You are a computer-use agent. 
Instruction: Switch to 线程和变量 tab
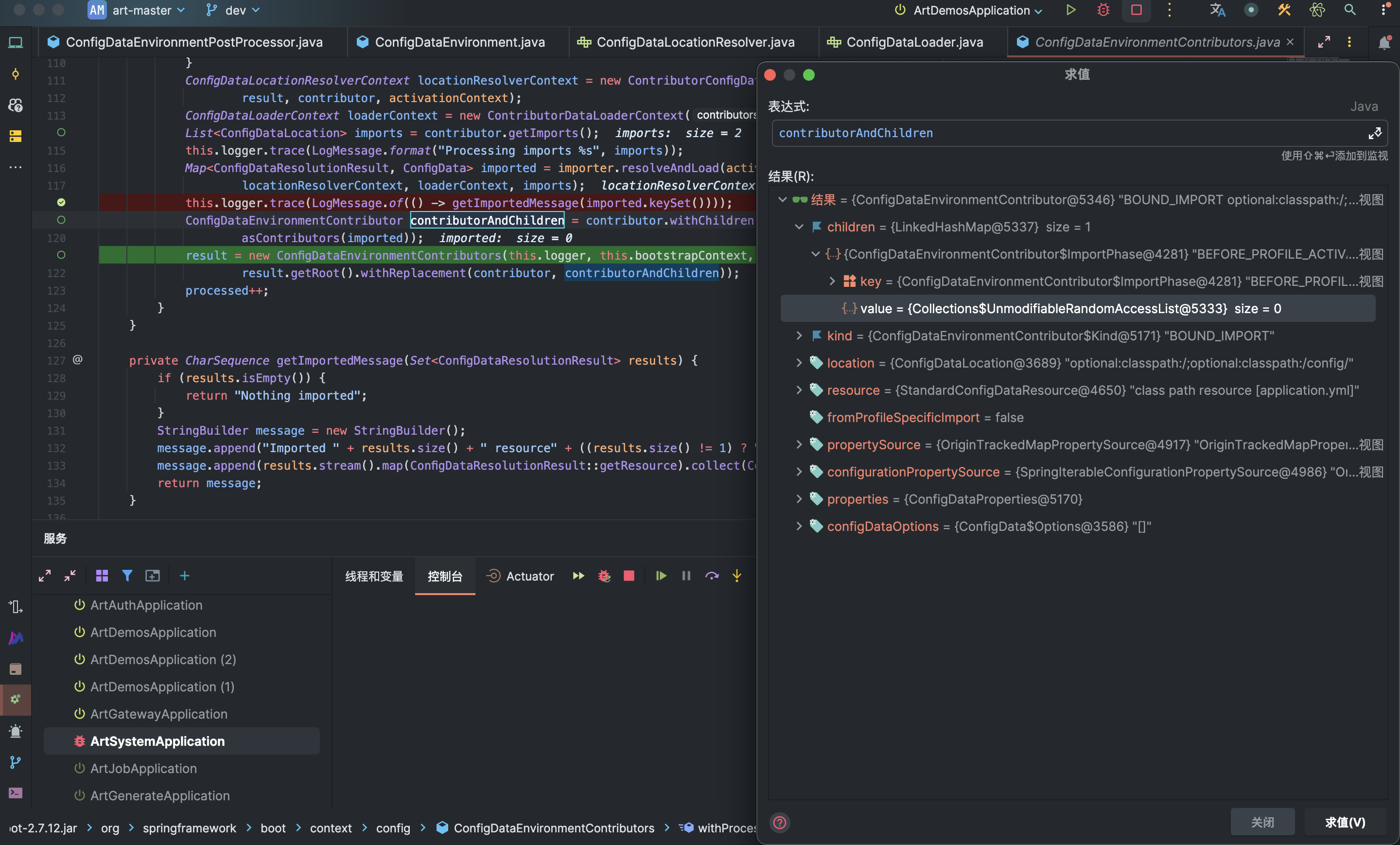click(x=374, y=576)
